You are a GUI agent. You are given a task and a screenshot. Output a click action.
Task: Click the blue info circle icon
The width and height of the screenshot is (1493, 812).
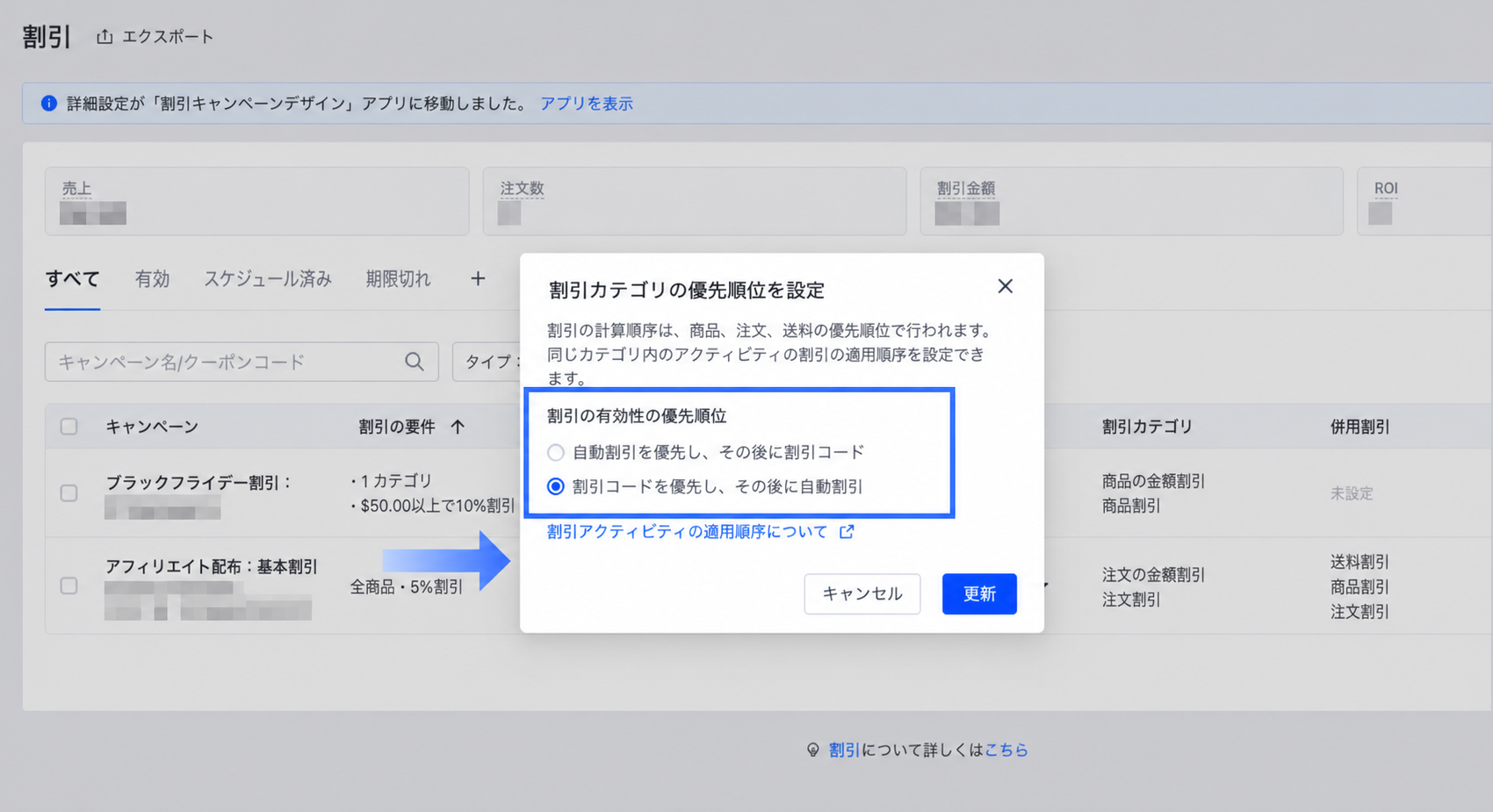[x=49, y=104]
